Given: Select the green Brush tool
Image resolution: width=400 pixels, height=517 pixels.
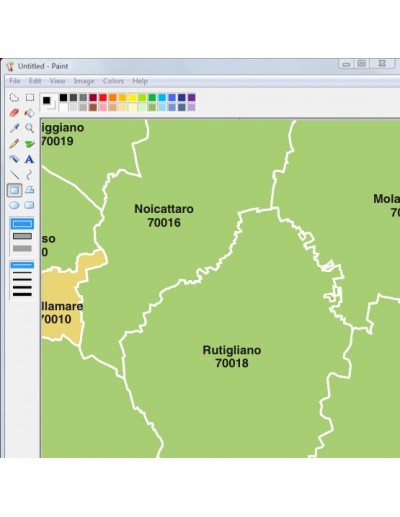Looking at the screenshot, I should 29,144.
